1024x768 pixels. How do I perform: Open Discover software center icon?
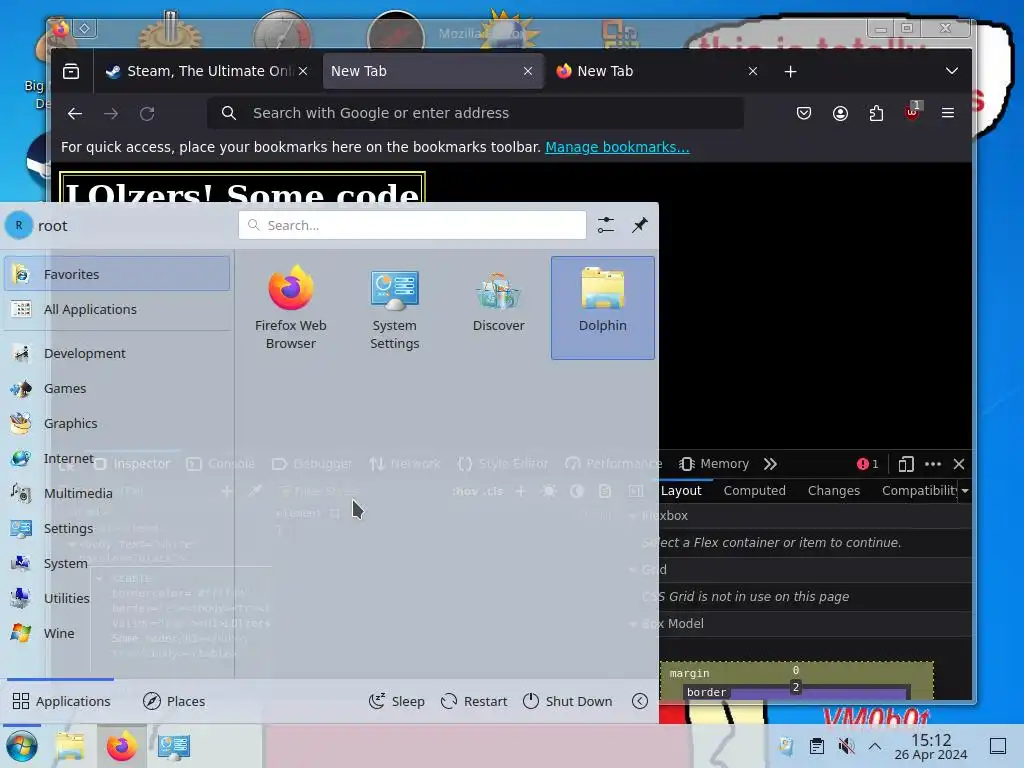498,308
